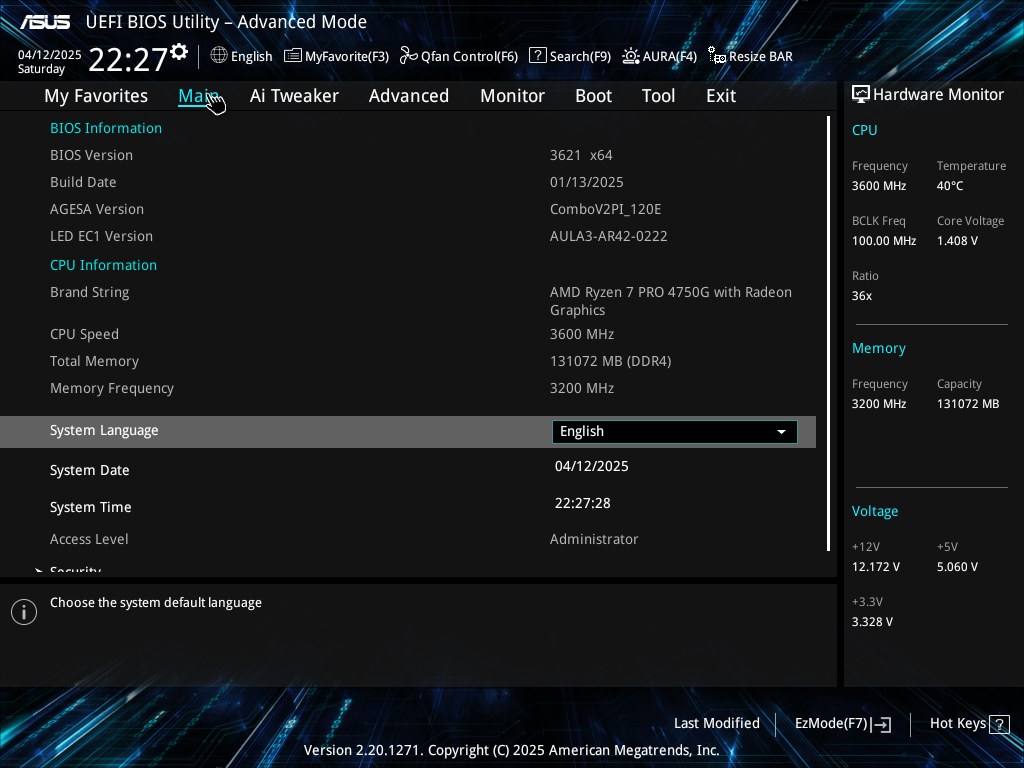Viewport: 1024px width, 768px height.
Task: Click the ASUS logo
Action: (x=45, y=22)
